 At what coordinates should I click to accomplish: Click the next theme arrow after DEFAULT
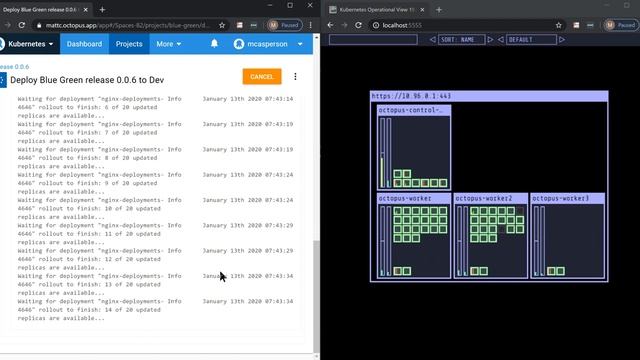(562, 40)
